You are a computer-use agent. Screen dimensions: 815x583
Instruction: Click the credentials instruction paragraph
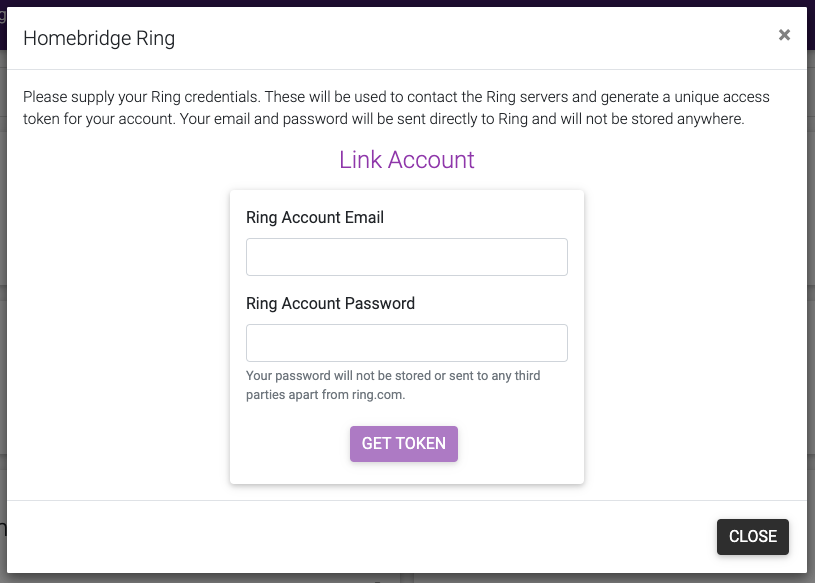point(397,107)
